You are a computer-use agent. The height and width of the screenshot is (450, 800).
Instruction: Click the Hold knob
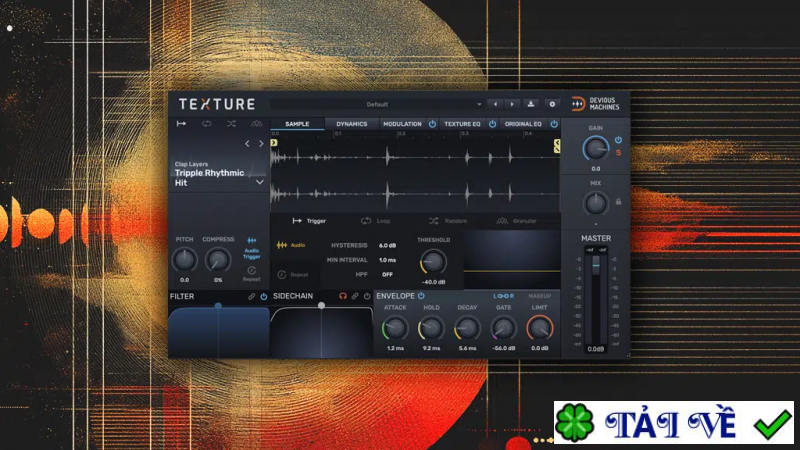[x=431, y=329]
